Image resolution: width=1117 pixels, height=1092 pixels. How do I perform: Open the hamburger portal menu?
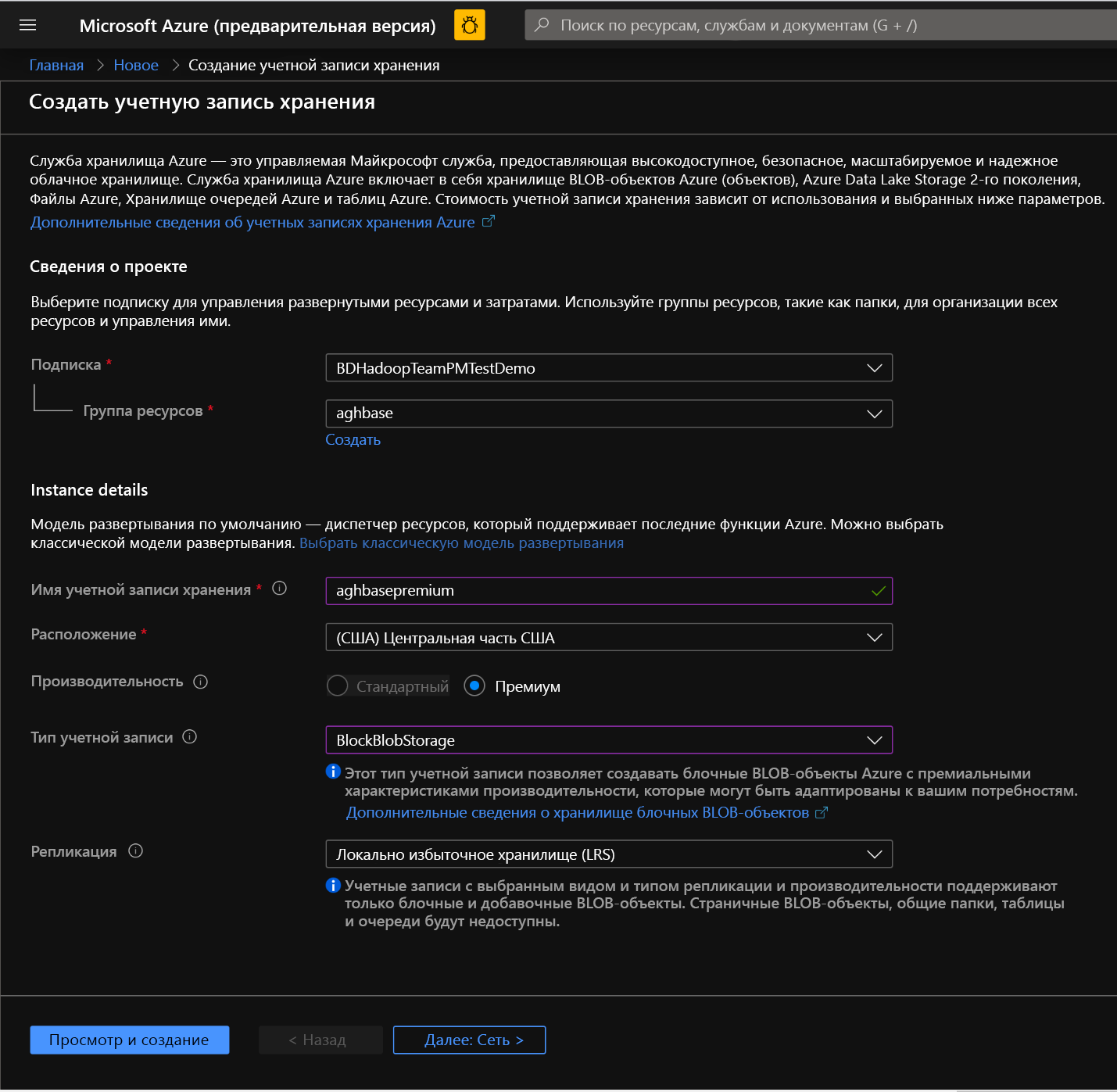(x=28, y=25)
